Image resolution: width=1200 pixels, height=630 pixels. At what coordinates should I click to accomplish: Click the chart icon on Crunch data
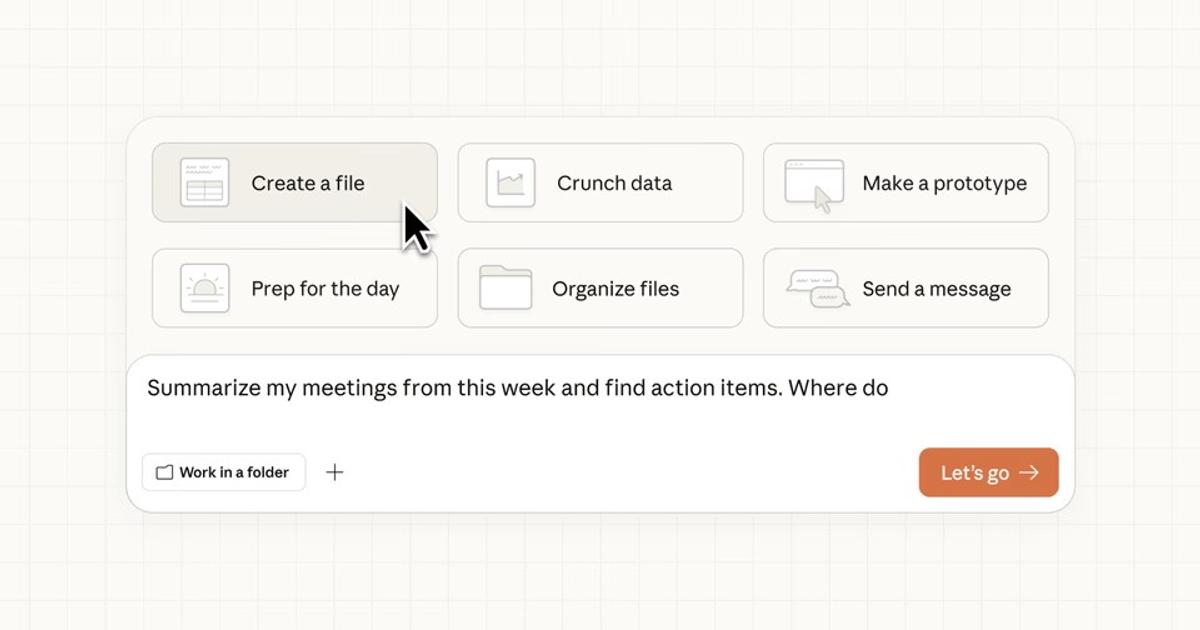pyautogui.click(x=510, y=183)
